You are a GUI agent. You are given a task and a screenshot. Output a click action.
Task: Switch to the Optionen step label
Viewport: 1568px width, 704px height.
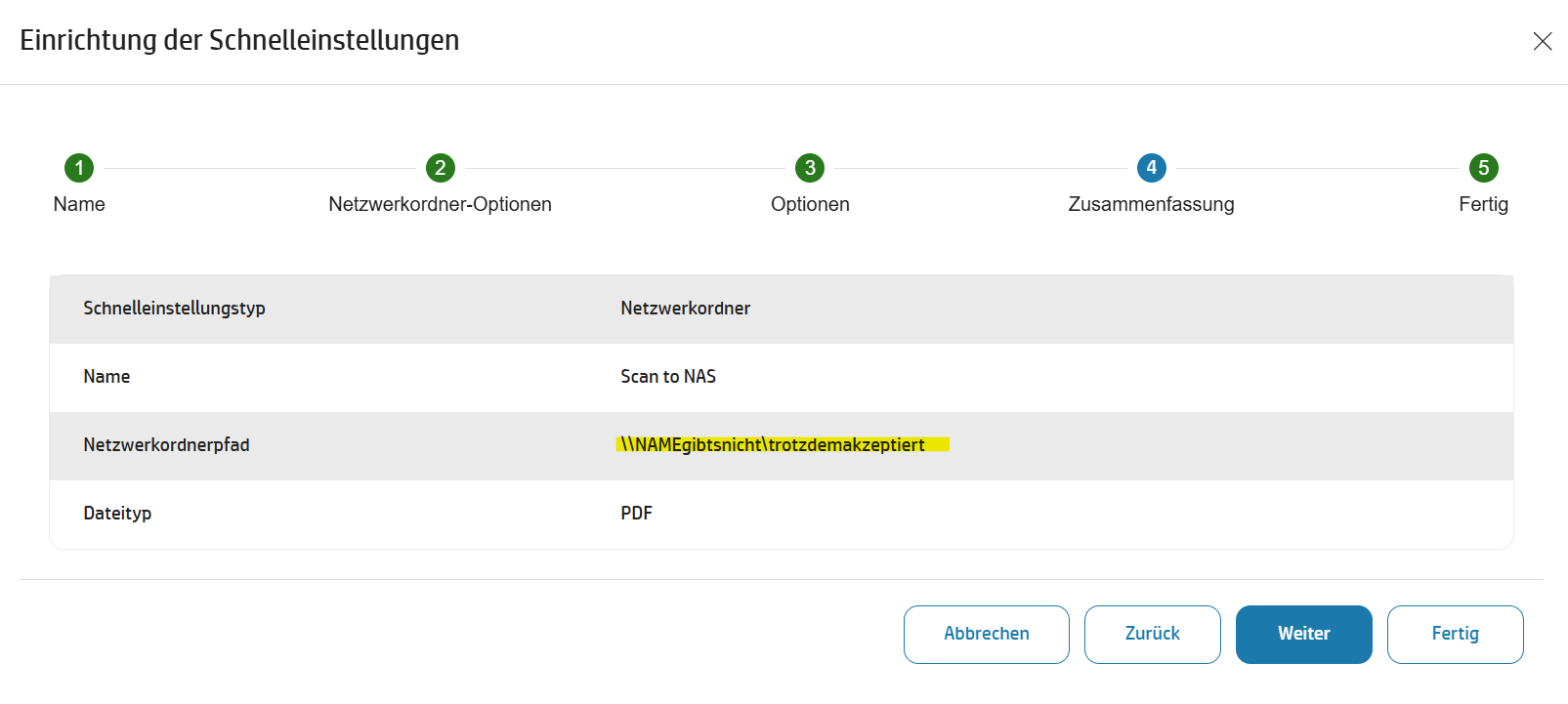tap(810, 204)
